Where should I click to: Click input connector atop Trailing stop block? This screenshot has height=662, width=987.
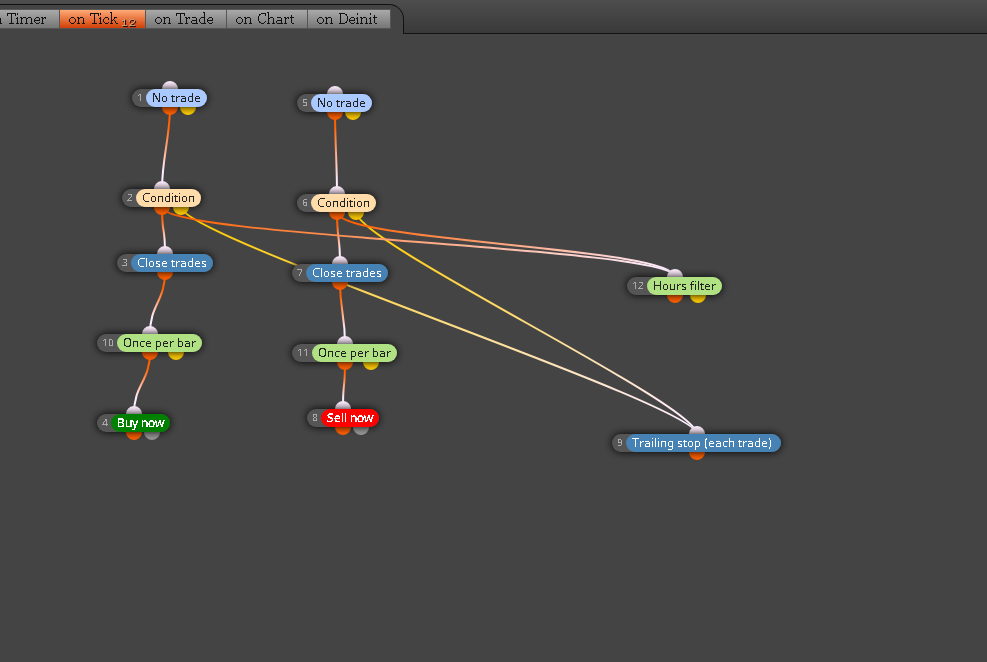pyautogui.click(x=697, y=431)
